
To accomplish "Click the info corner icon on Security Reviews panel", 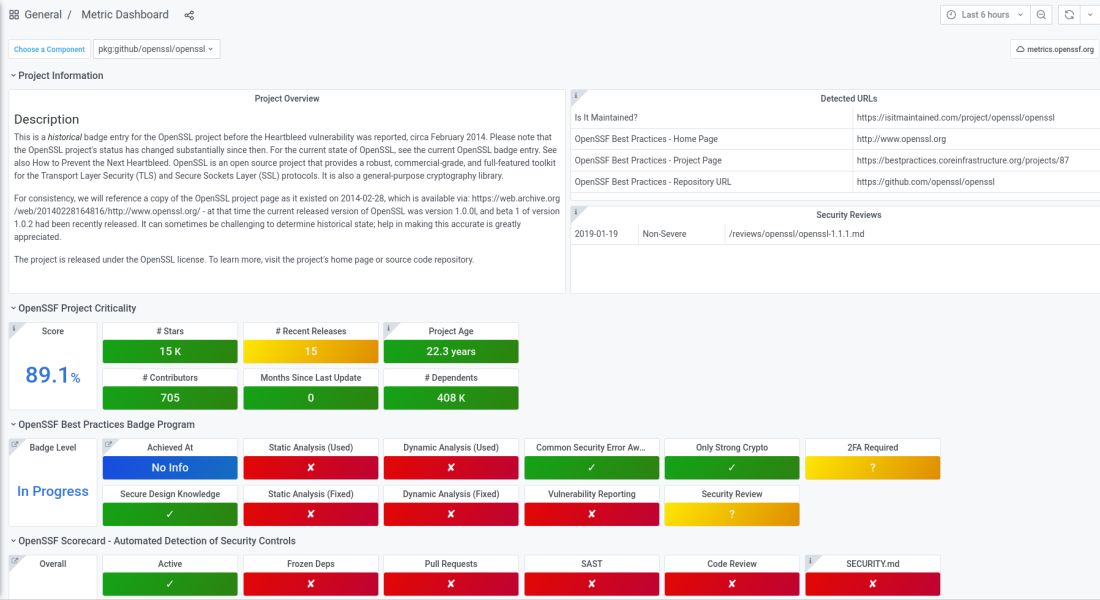I will [x=575, y=211].
